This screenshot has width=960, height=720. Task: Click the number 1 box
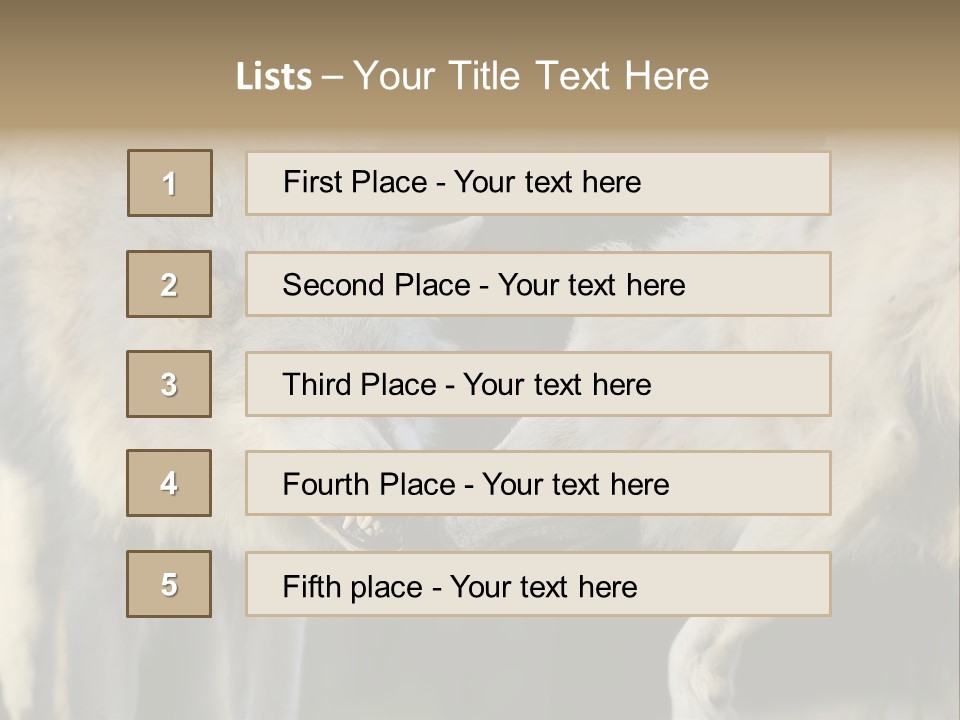coord(170,183)
